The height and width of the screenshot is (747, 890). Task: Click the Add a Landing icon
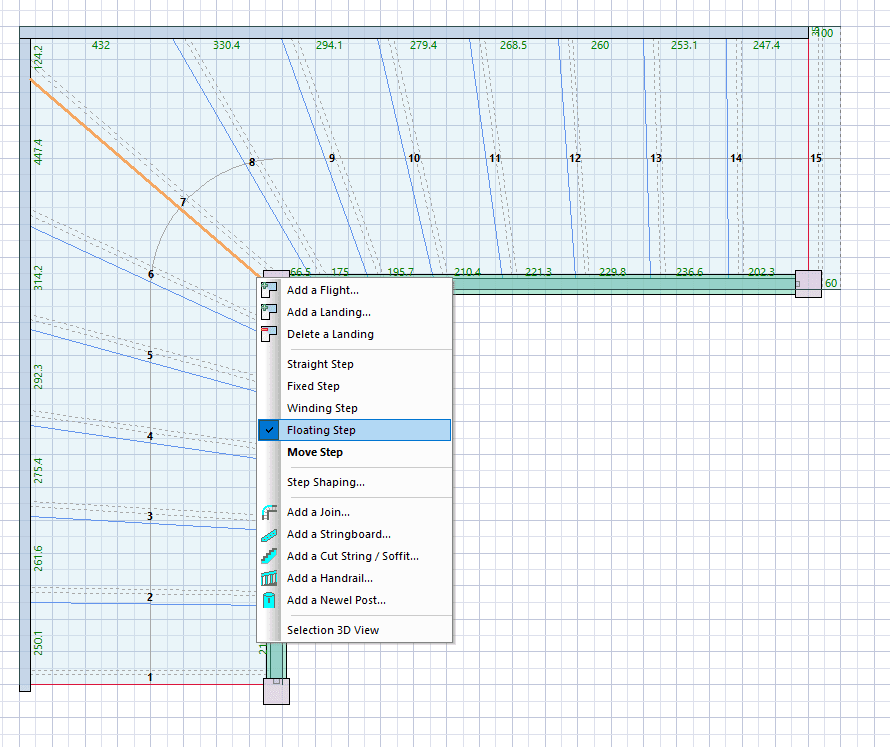269,312
